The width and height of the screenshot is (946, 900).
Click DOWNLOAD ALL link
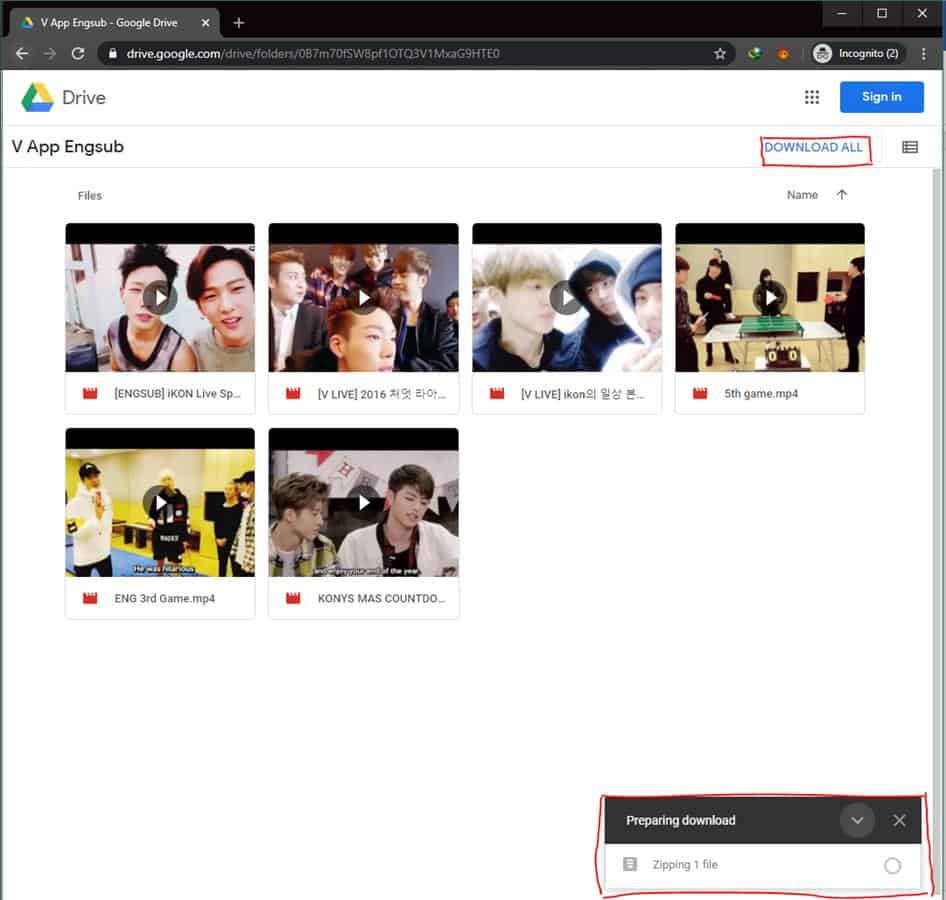tap(813, 147)
